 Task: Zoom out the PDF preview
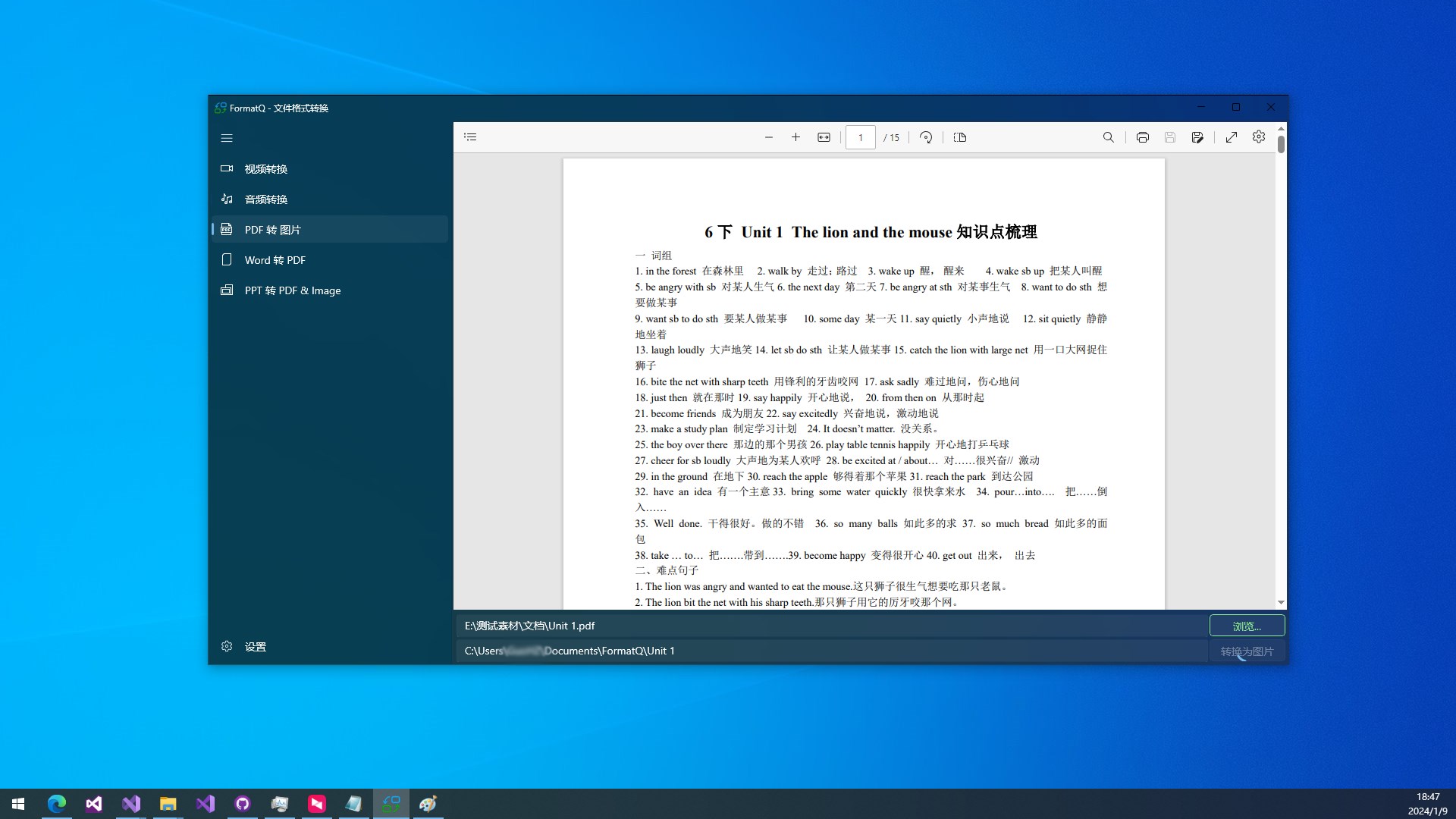click(x=768, y=137)
